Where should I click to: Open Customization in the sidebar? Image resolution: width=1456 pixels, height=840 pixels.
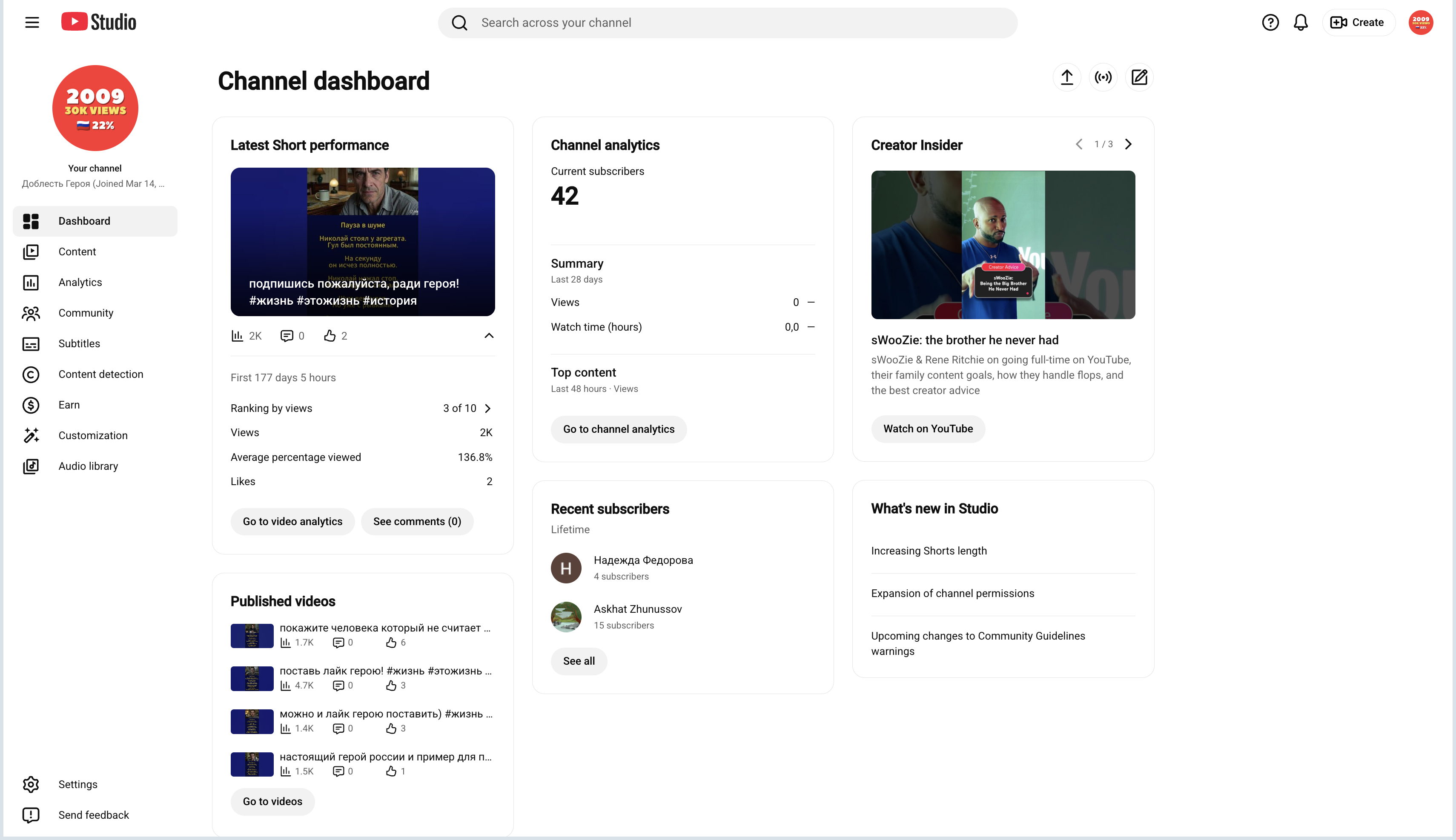(95, 436)
